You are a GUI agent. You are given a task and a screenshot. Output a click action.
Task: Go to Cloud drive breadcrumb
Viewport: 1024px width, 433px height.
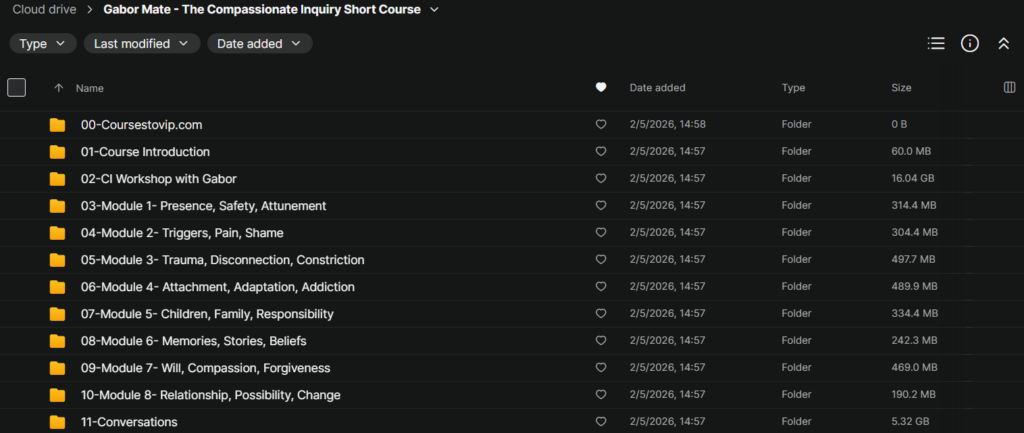(45, 10)
